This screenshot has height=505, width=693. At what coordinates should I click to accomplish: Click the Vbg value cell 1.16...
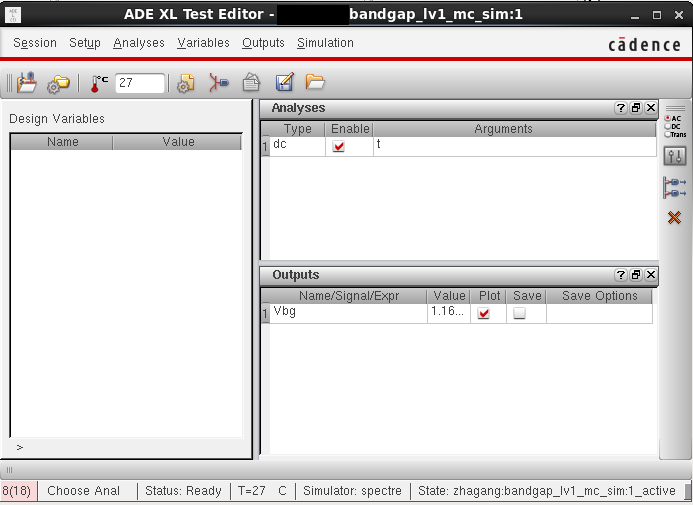[449, 313]
